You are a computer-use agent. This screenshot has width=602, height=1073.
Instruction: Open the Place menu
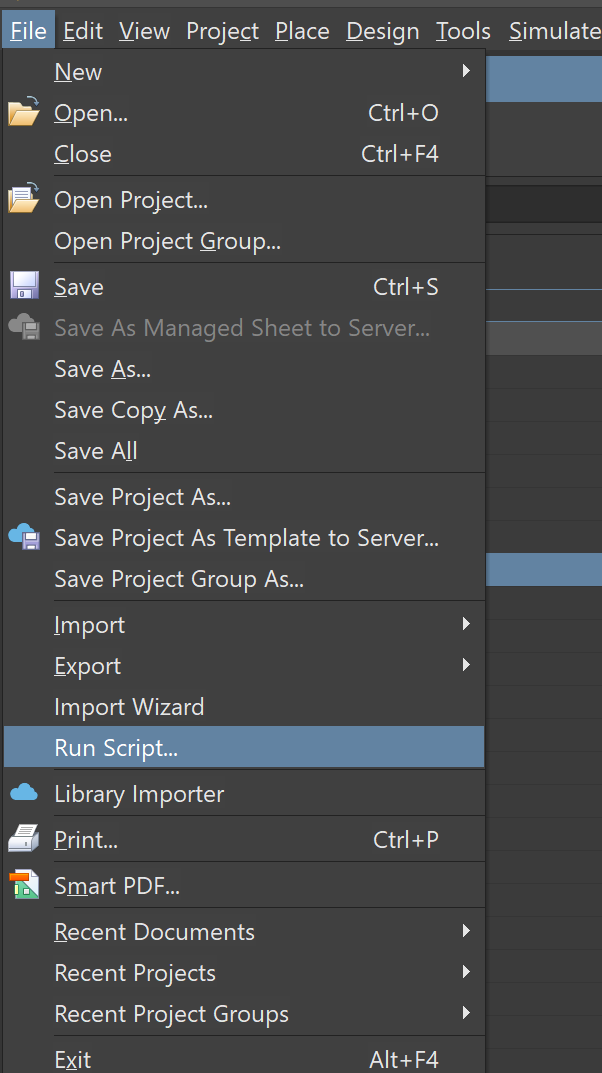point(302,31)
